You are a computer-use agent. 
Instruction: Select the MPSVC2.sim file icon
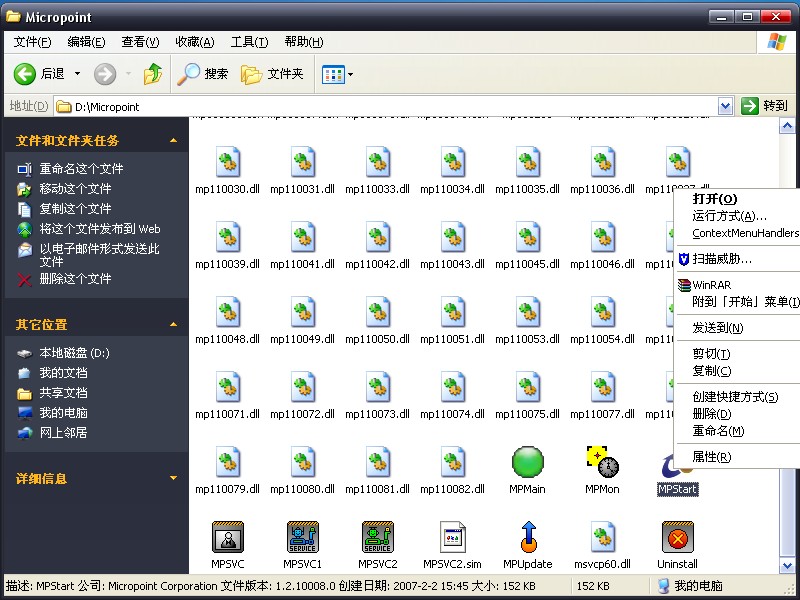click(x=453, y=537)
